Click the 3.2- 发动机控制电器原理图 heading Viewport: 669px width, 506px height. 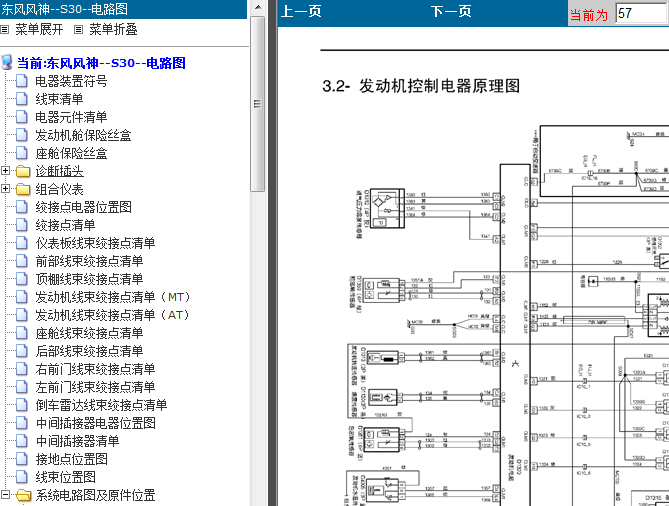(421, 86)
